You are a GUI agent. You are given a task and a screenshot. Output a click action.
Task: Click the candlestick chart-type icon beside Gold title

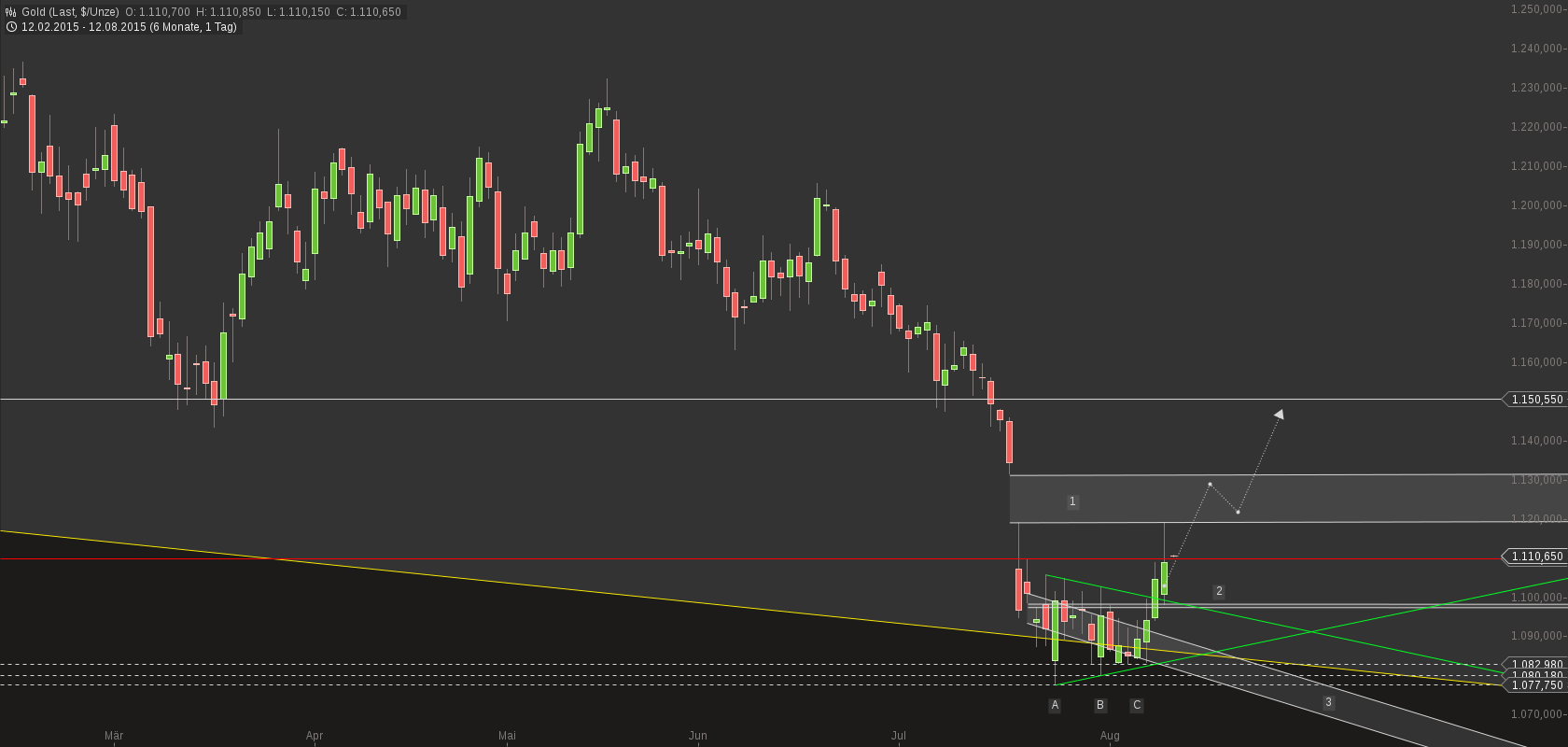(10, 12)
